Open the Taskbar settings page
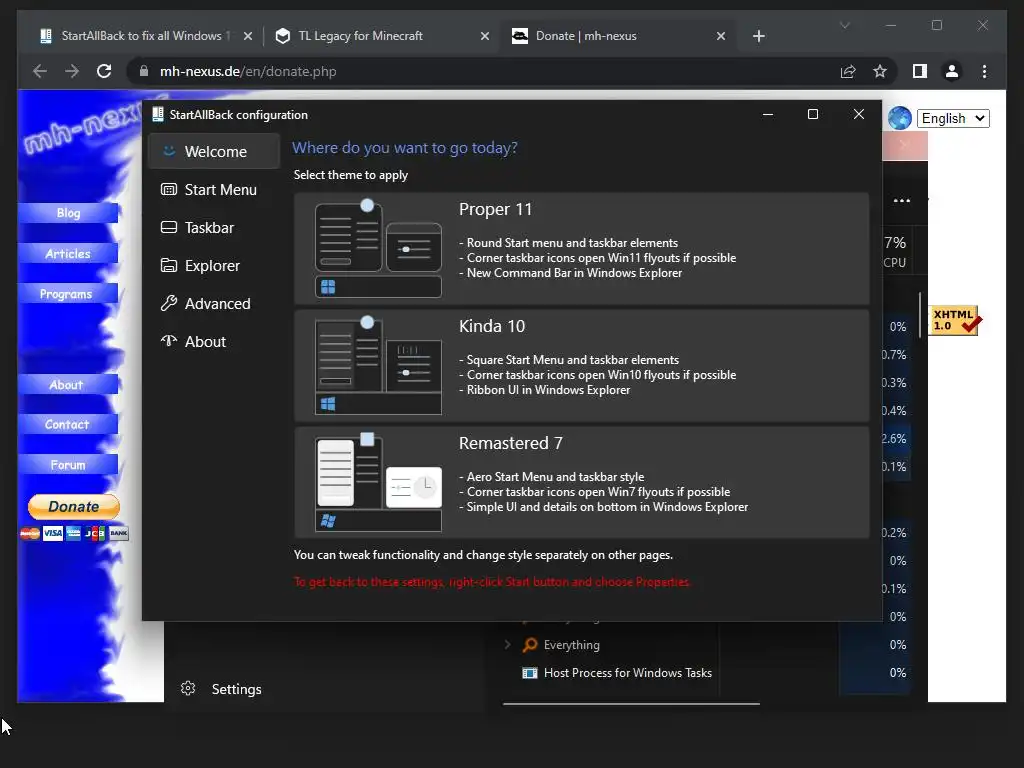 [x=214, y=227]
